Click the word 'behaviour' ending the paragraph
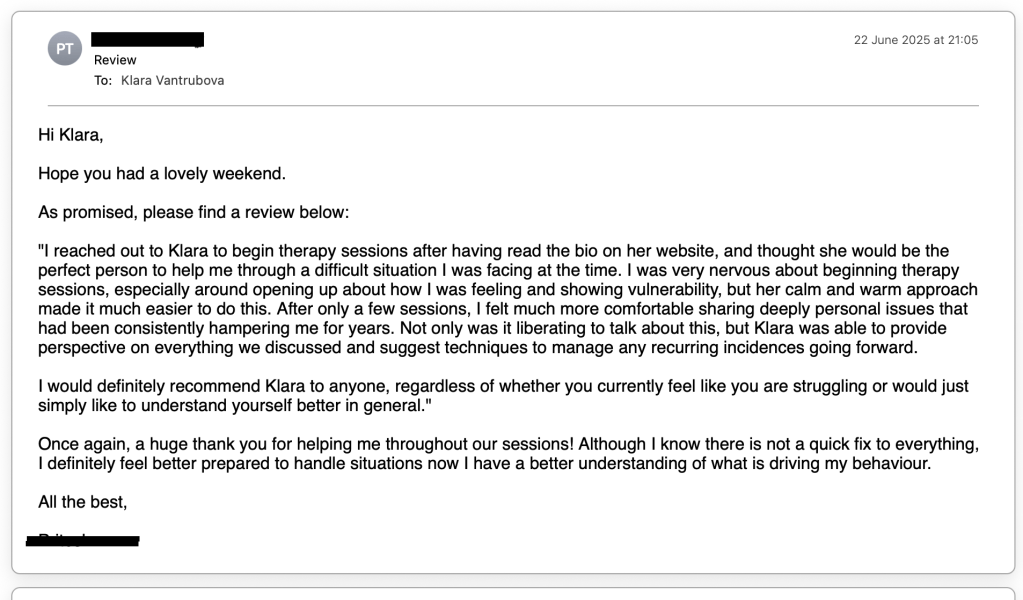 coord(894,463)
